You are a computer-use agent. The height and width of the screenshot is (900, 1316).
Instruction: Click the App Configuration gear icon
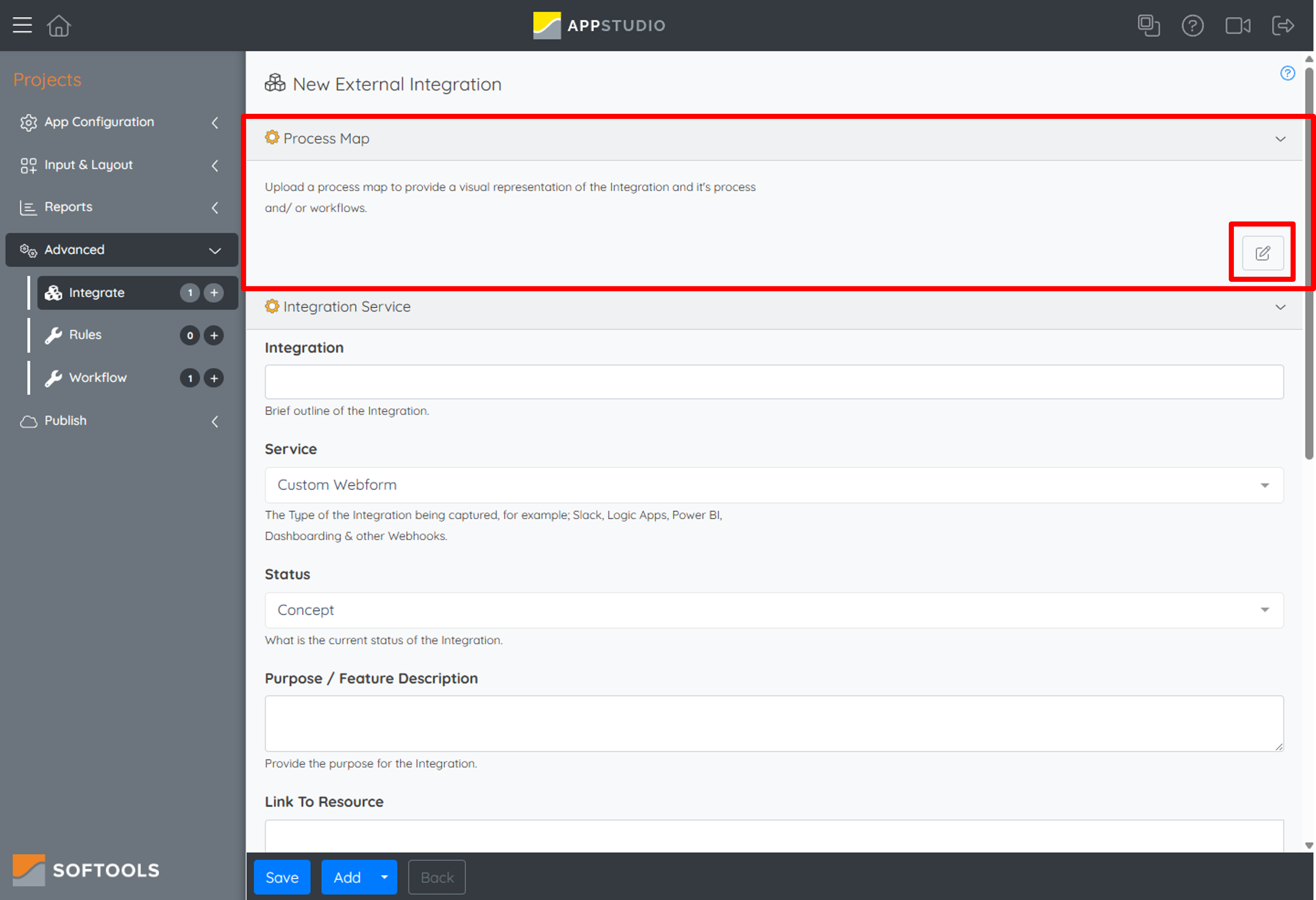coord(28,123)
